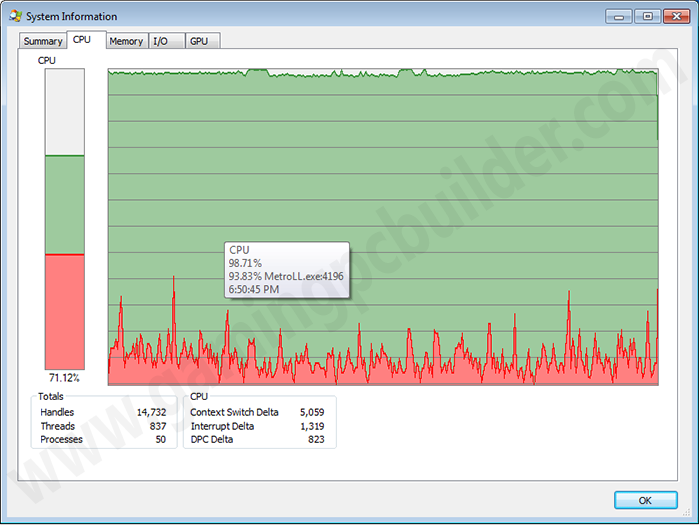
Task: Click the vertical CPU usage bar meter
Action: click(x=65, y=219)
